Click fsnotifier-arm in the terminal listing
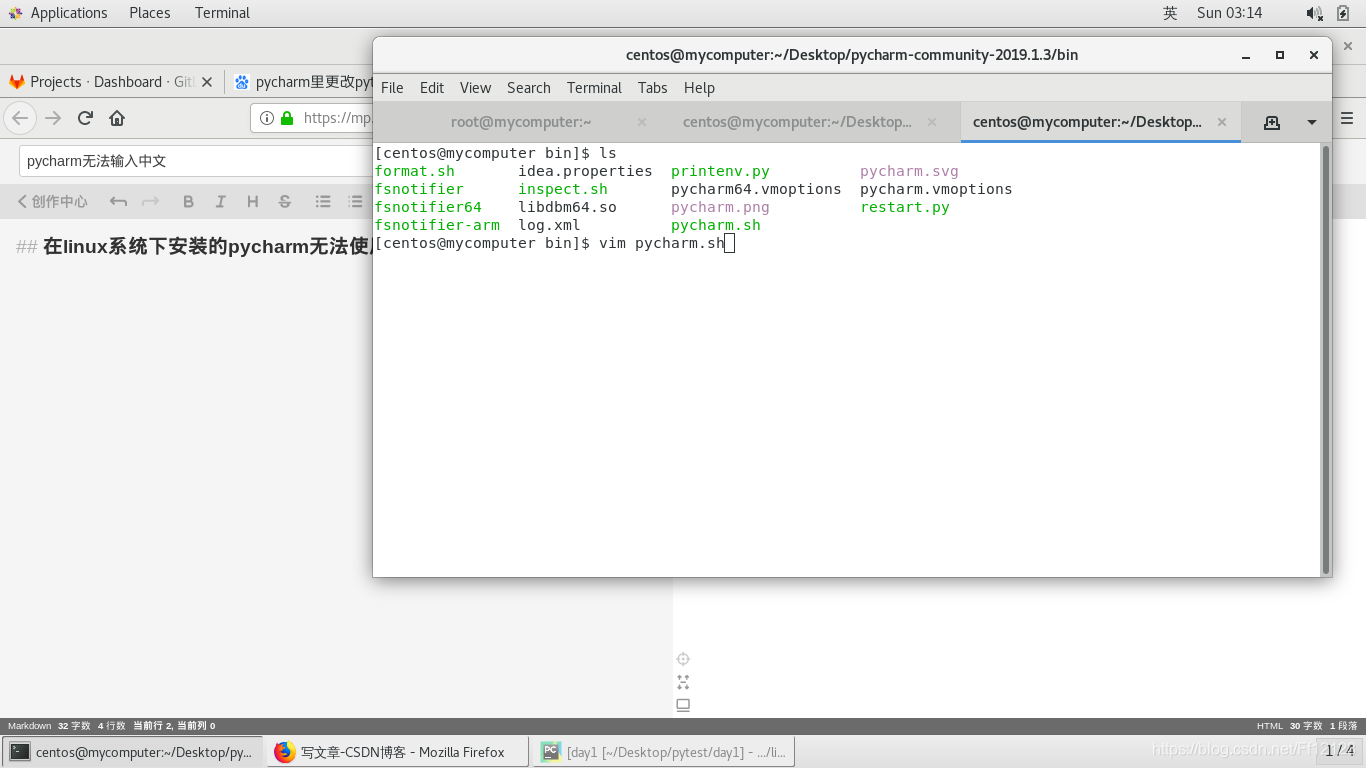The image size is (1366, 768). pos(437,225)
